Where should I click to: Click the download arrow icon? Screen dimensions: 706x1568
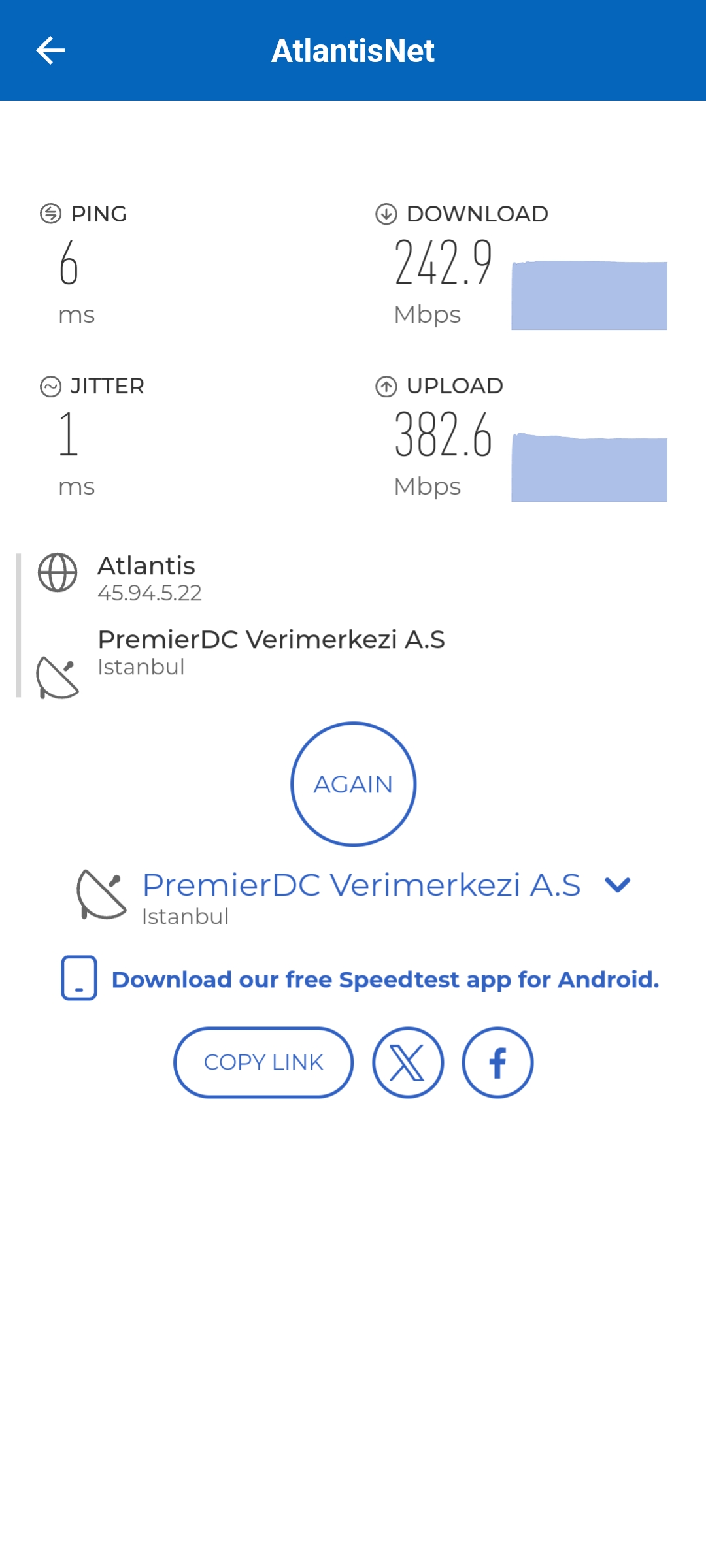coord(386,214)
